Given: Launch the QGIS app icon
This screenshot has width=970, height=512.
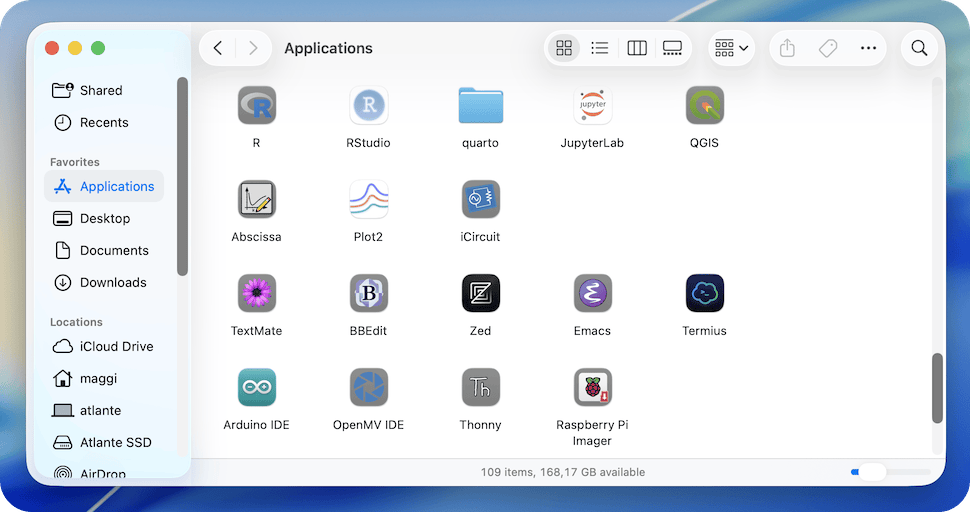Looking at the screenshot, I should tap(705, 105).
